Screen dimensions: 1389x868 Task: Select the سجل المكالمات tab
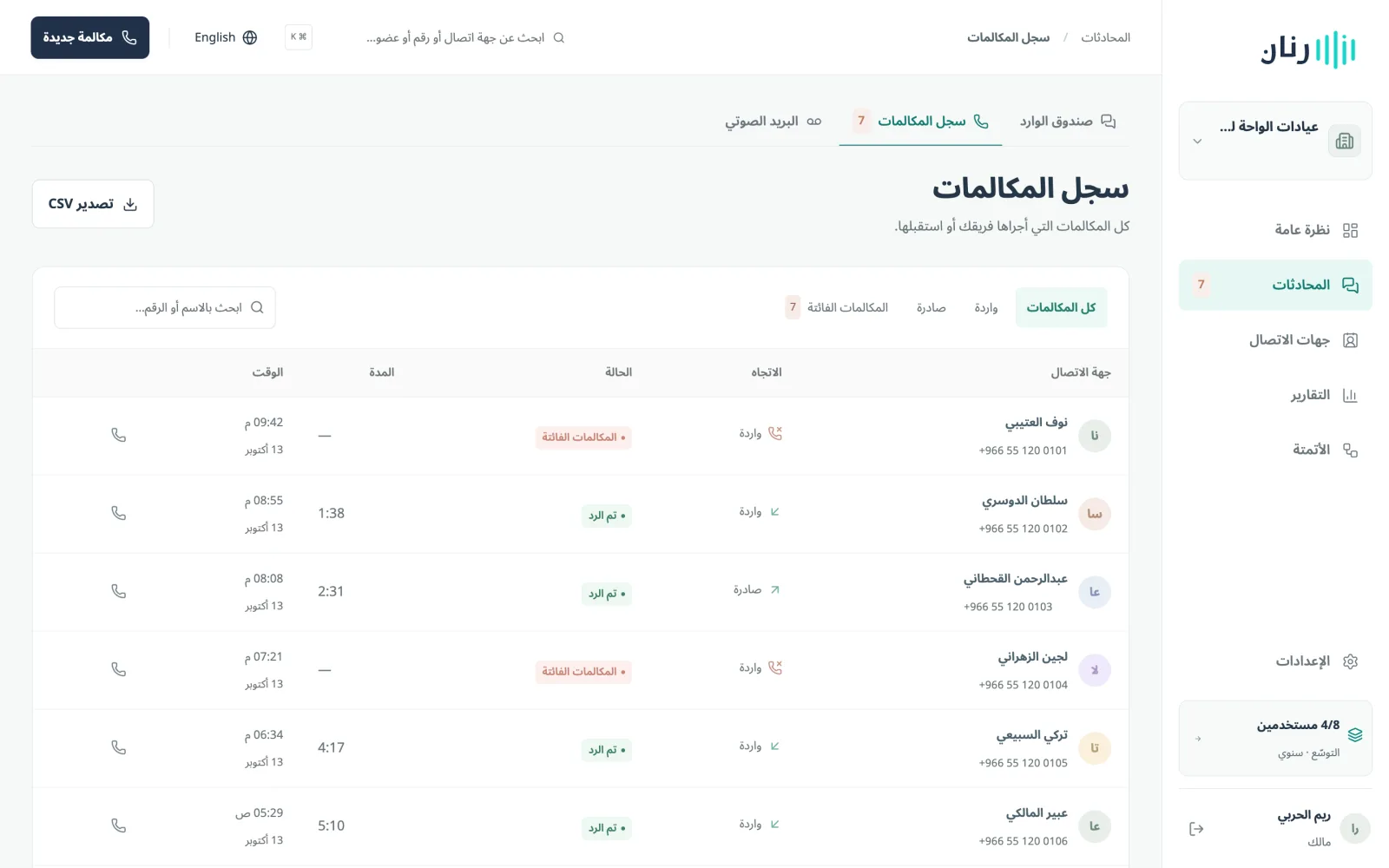pos(921,122)
